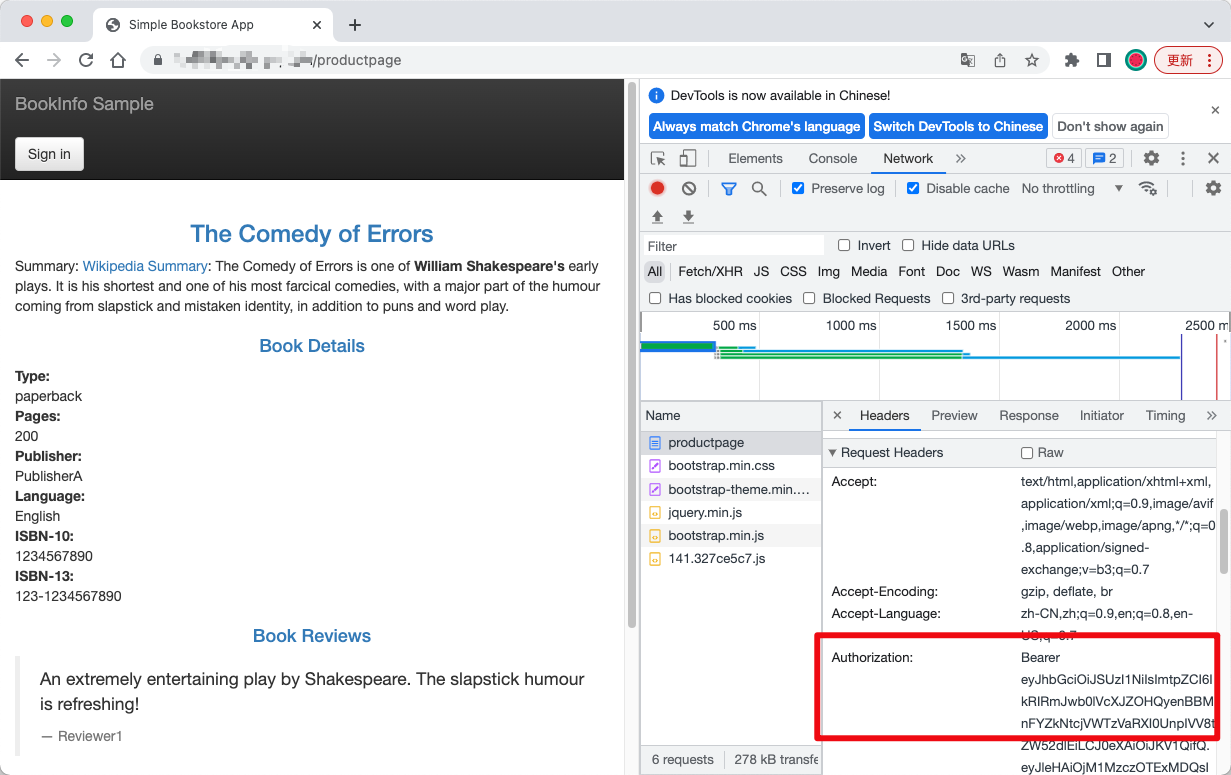Open the profile avatar icon
The image size is (1231, 775).
pyautogui.click(x=1136, y=60)
